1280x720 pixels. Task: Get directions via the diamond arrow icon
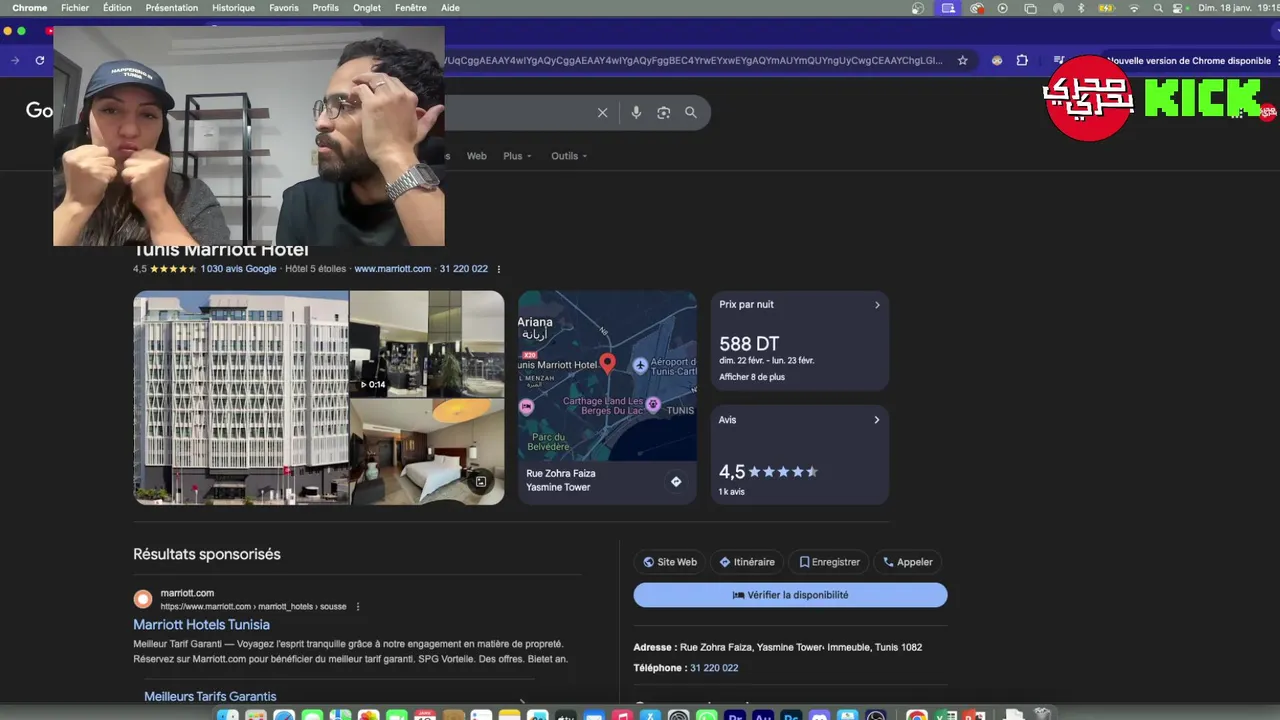click(x=676, y=481)
